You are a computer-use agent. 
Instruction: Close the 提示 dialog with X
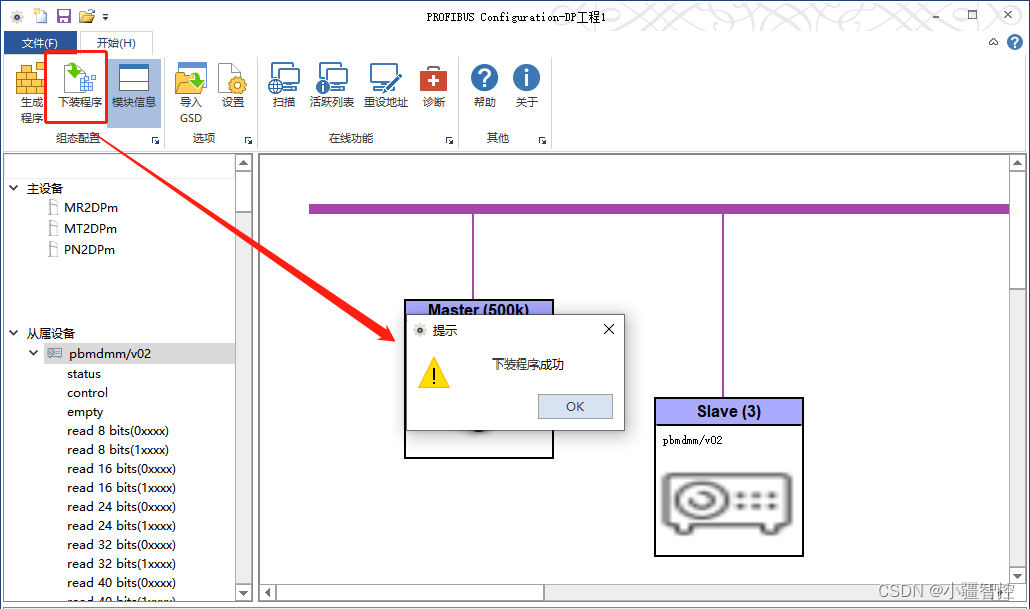[x=609, y=329]
